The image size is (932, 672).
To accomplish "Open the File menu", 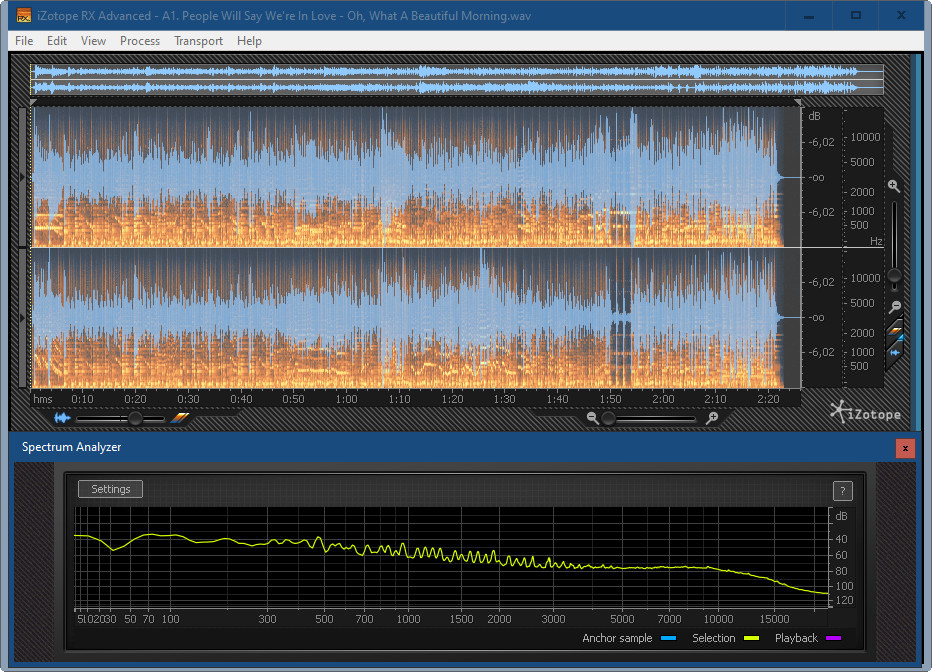I will pos(24,41).
